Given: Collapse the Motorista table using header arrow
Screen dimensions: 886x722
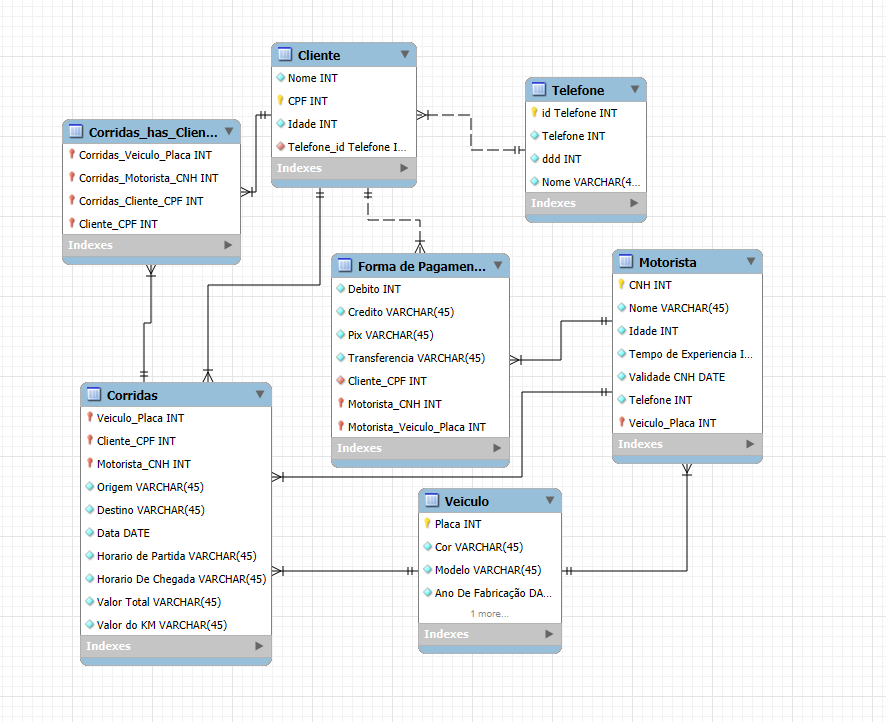Looking at the screenshot, I should 750,262.
